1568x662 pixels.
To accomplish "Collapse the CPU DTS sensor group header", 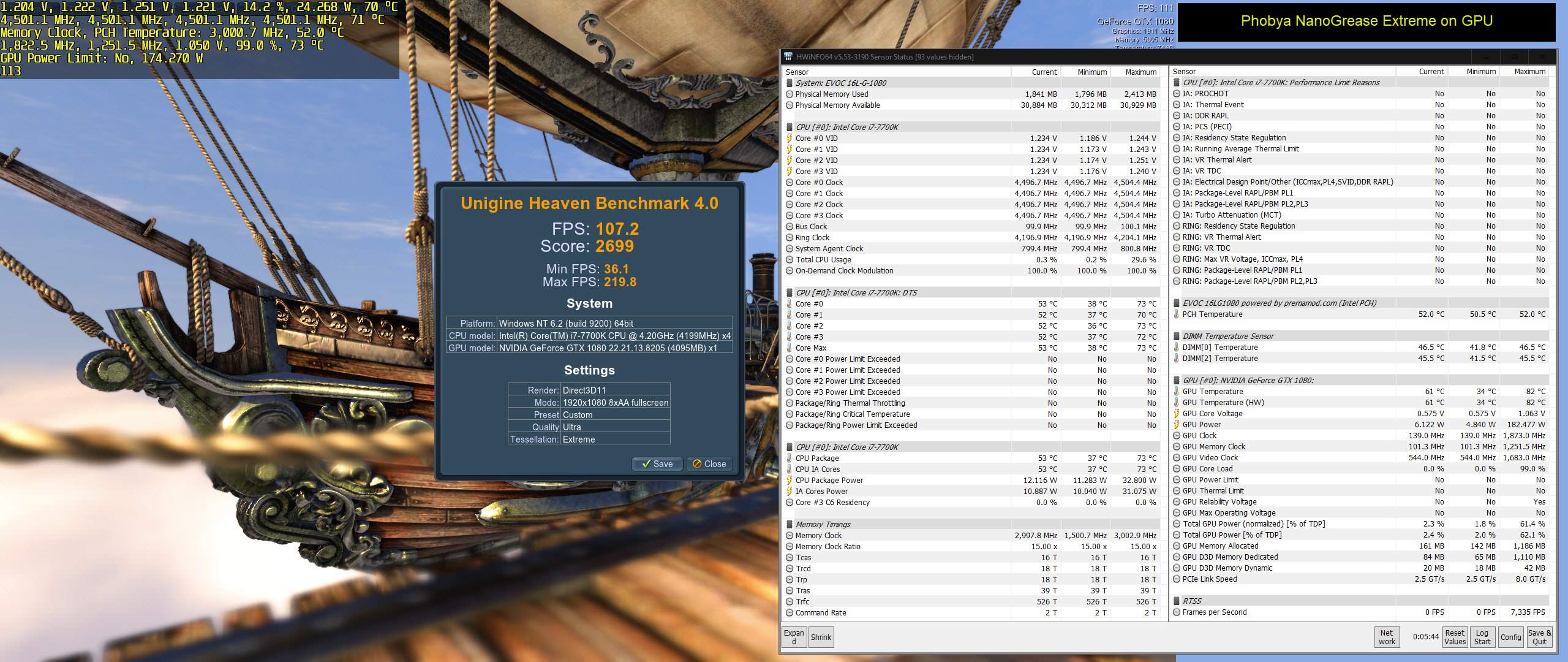I will tap(856, 293).
